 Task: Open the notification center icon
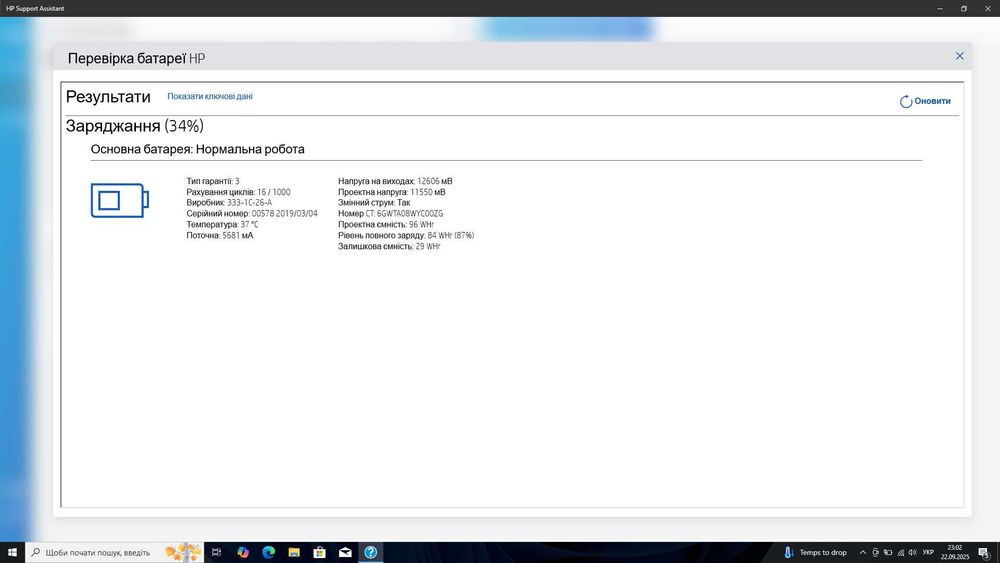click(984, 553)
